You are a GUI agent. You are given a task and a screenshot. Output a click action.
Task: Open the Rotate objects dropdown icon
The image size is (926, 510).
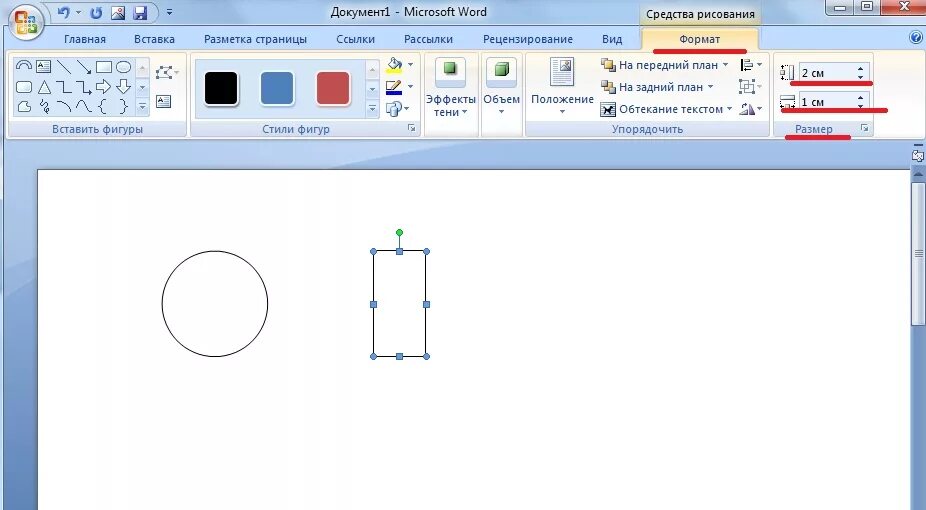click(751, 109)
